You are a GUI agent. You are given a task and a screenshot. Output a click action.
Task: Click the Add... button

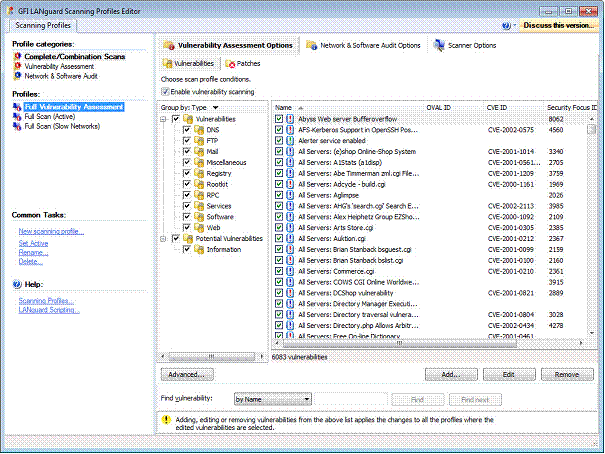[x=451, y=374]
